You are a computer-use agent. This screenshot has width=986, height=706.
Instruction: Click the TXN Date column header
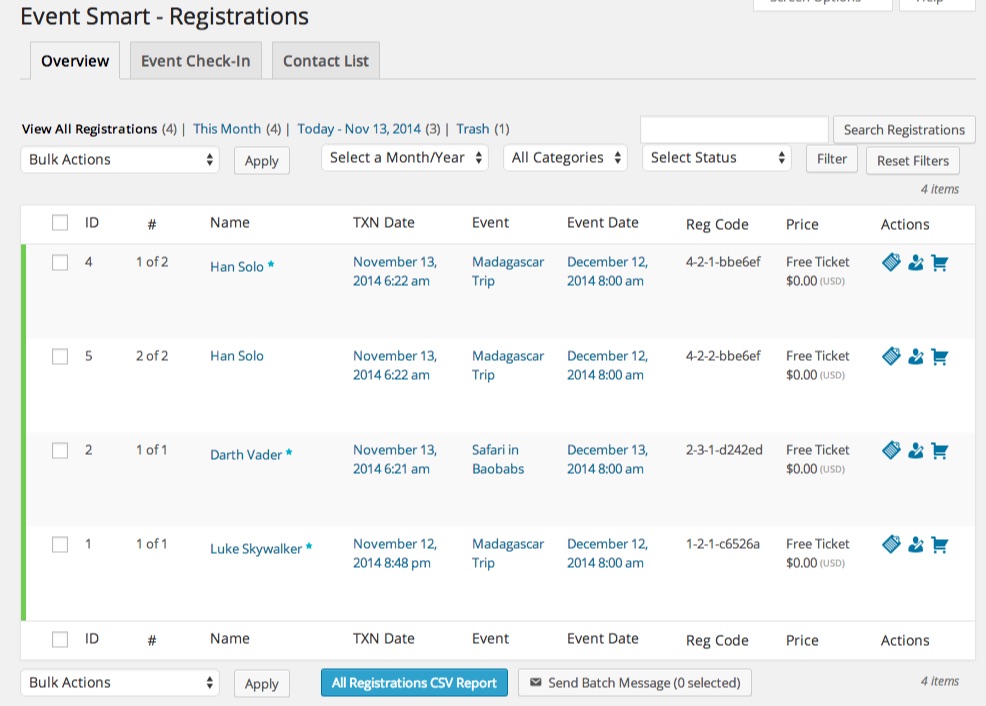384,223
